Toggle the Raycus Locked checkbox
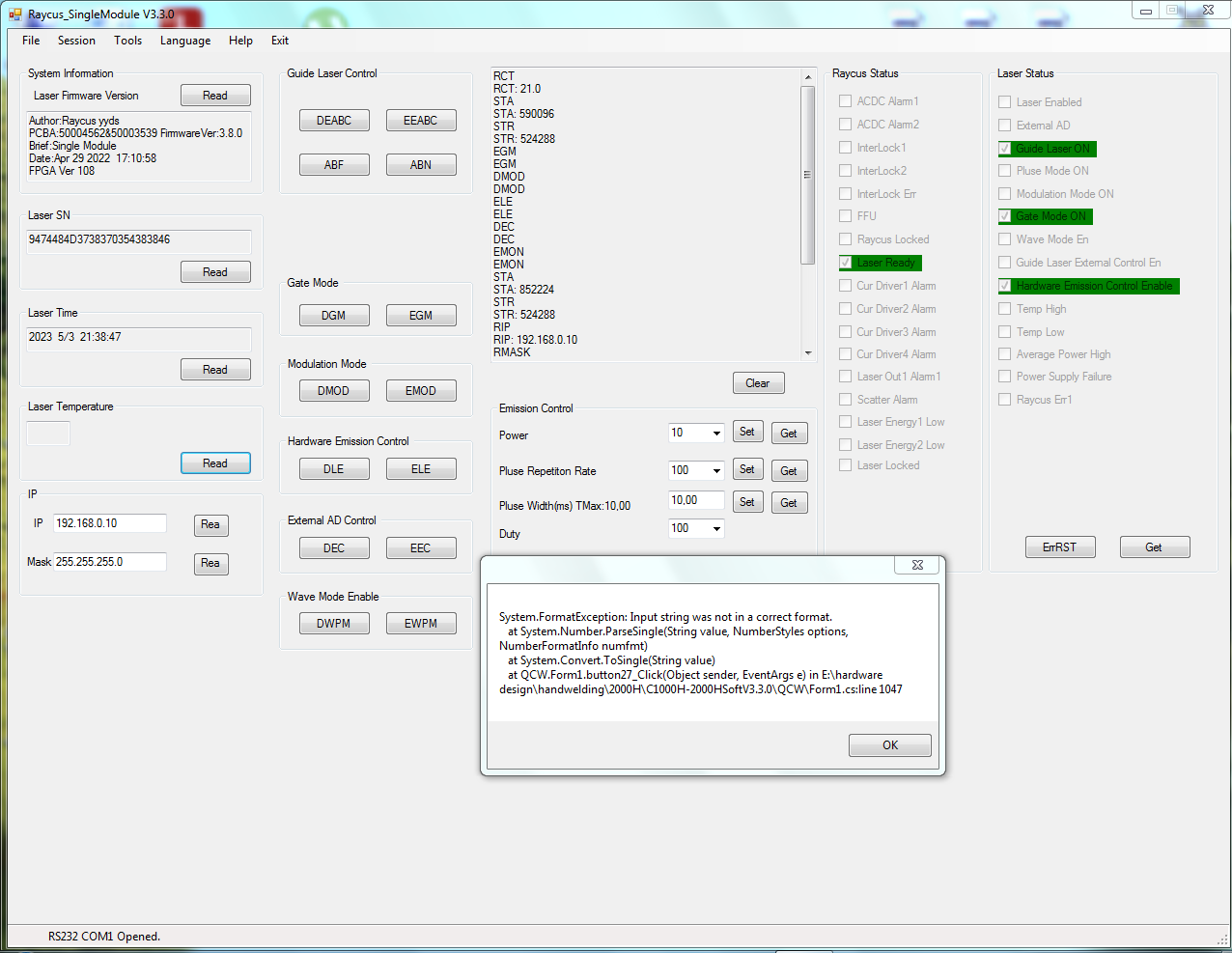This screenshot has width=1232, height=953. coord(846,239)
